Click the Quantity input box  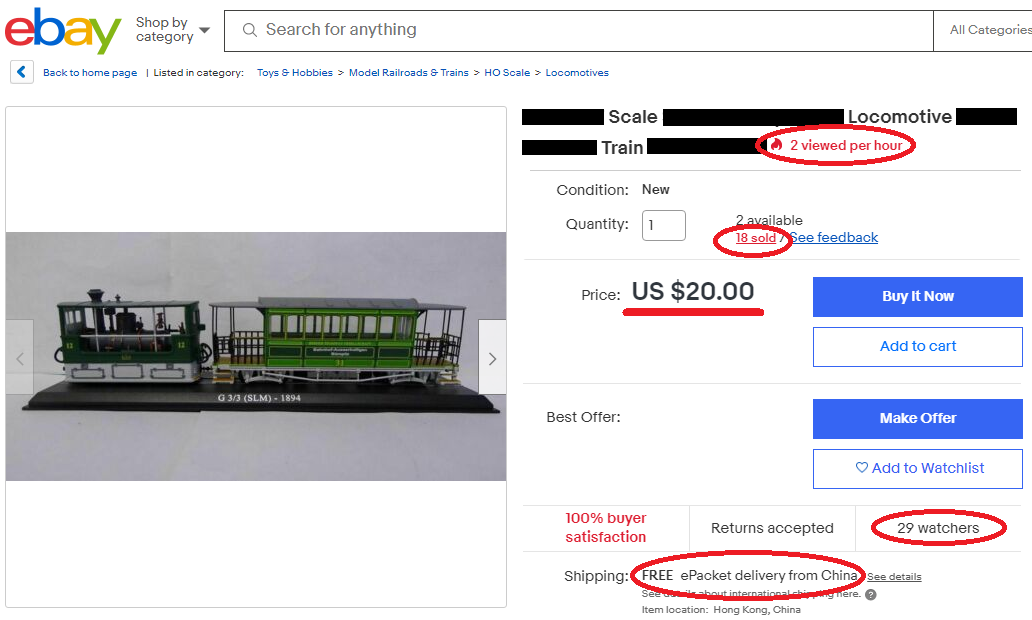[663, 225]
